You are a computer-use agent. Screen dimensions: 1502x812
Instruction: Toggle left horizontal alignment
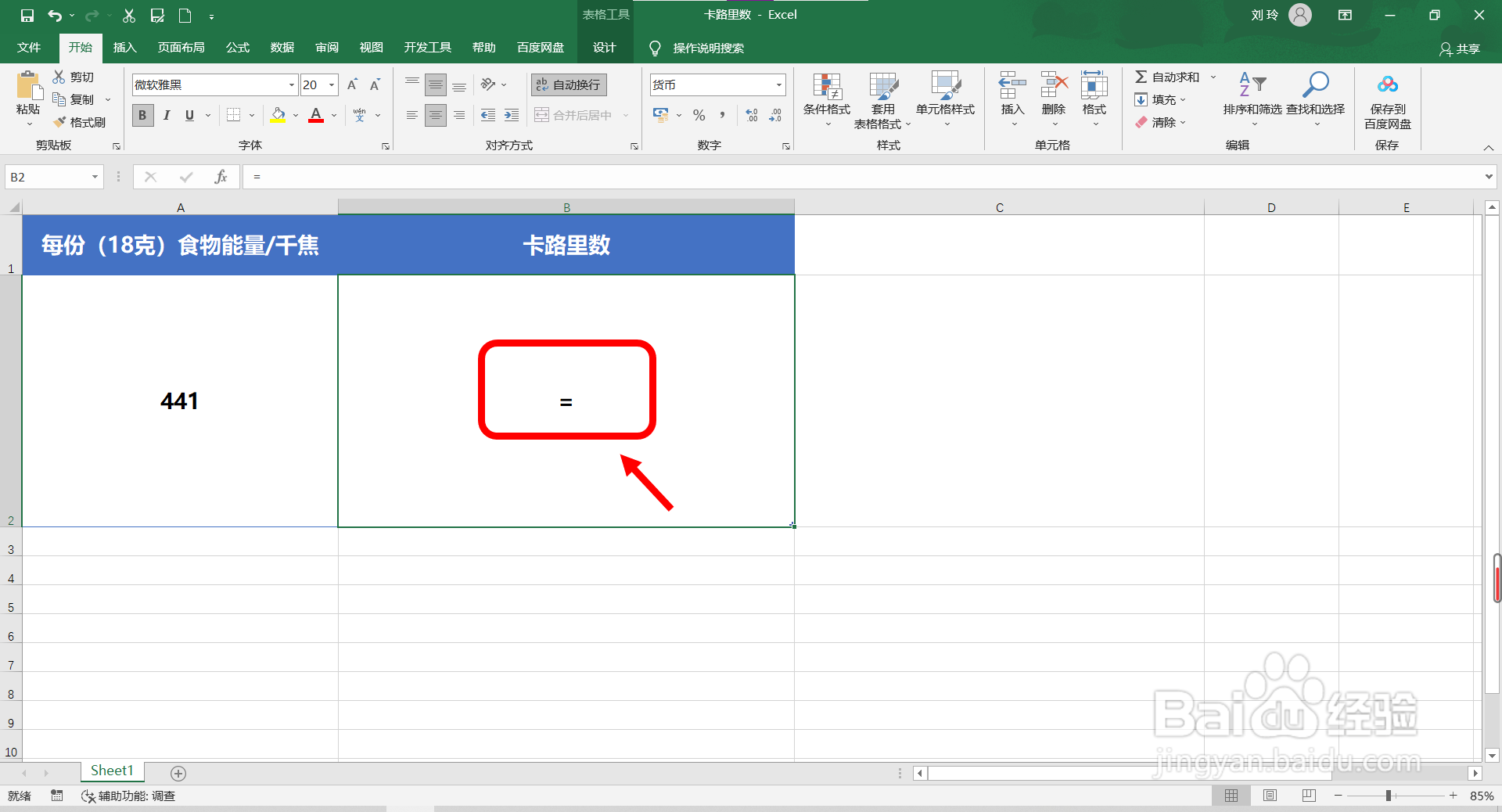tap(412, 115)
